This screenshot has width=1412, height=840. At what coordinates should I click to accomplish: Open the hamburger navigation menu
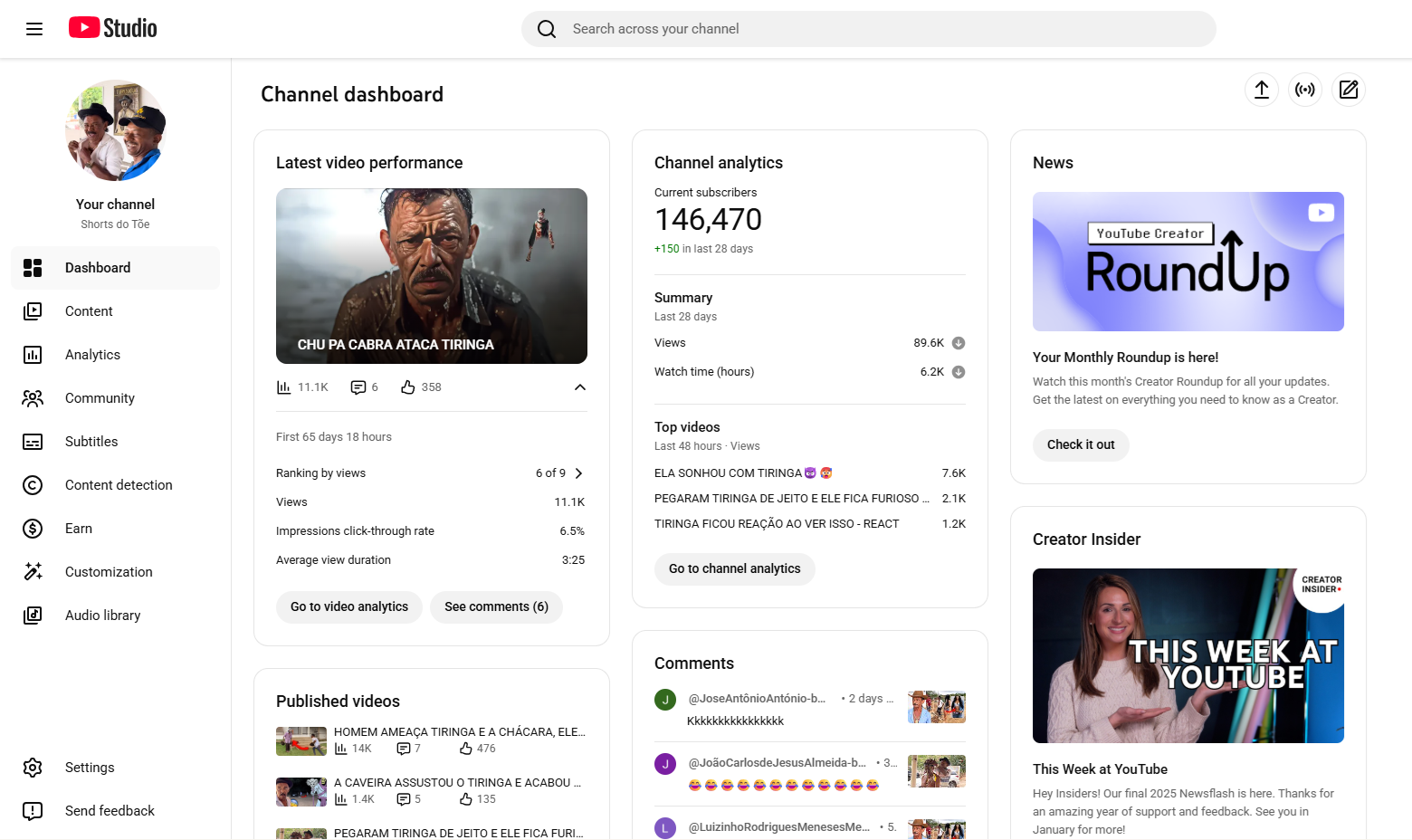(x=34, y=29)
